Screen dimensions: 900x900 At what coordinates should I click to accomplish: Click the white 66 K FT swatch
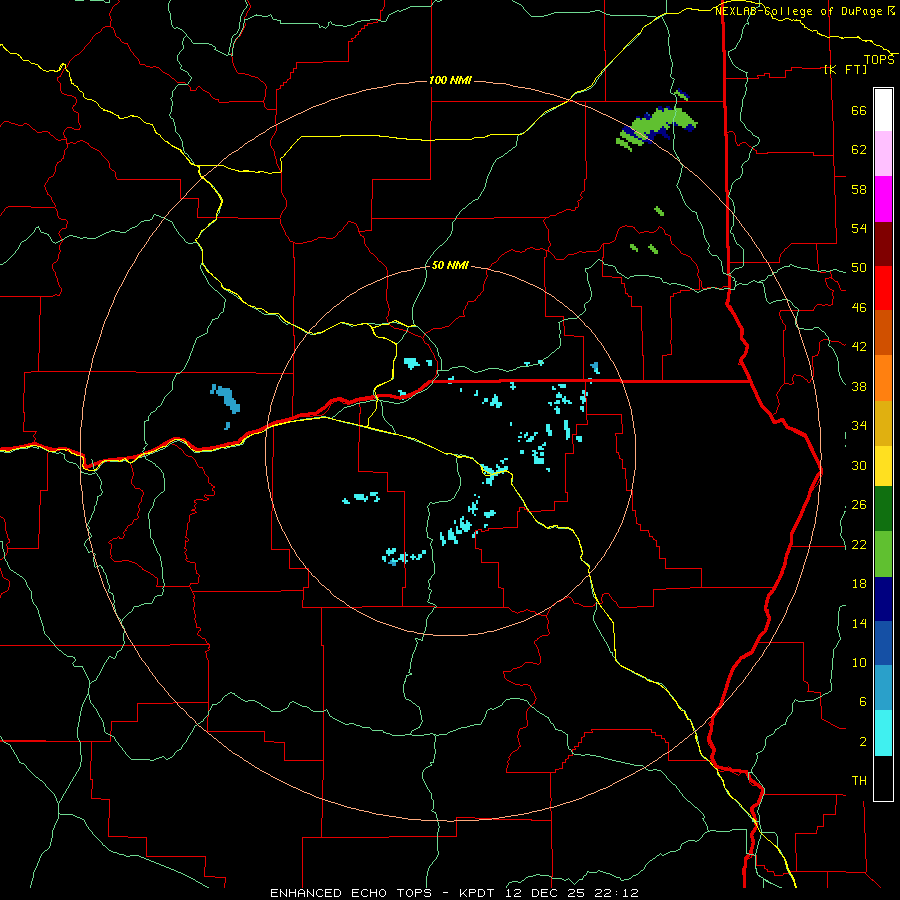(x=883, y=110)
